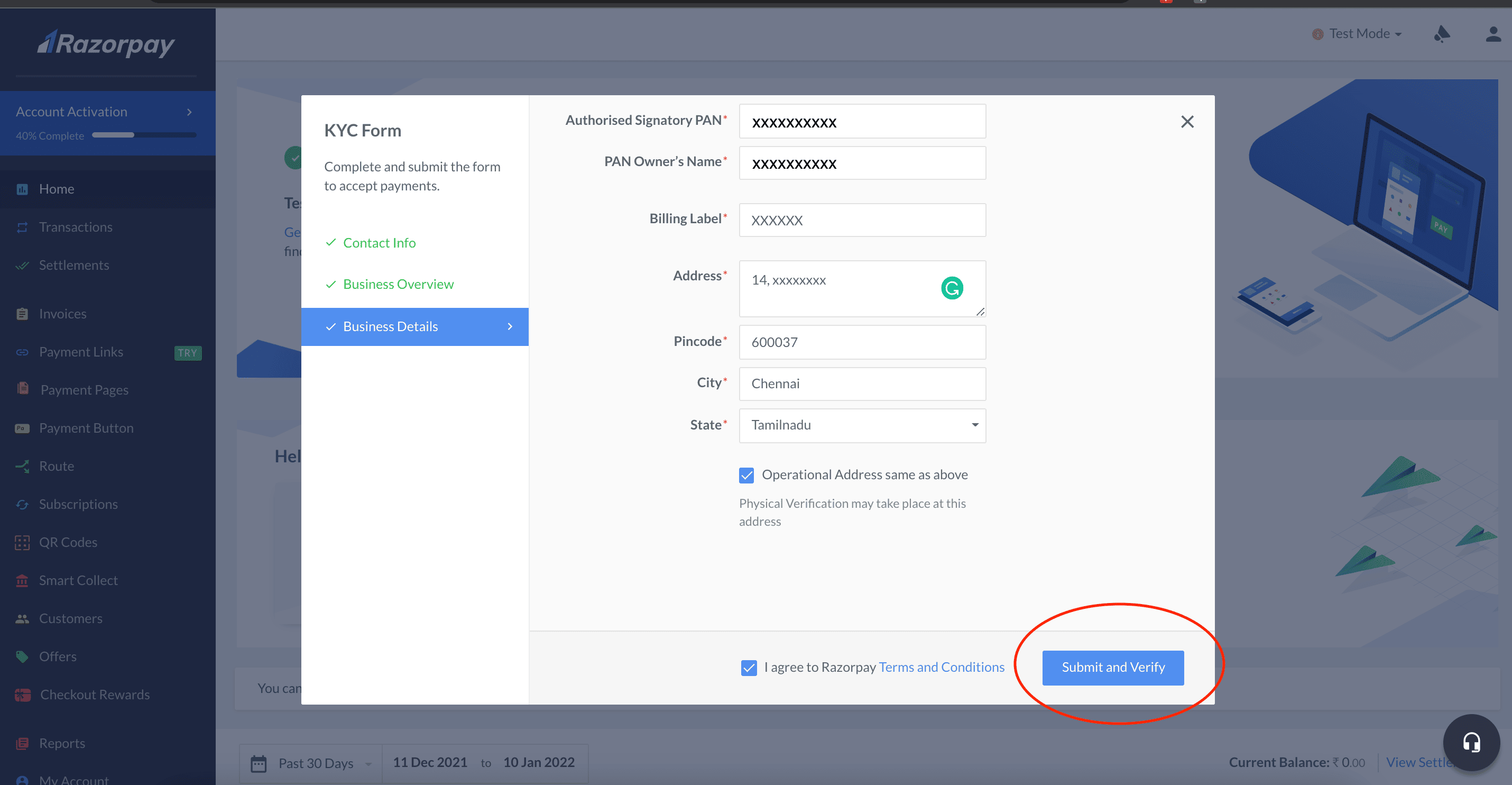The width and height of the screenshot is (1512, 785).
Task: Click the Pincode field with 600037
Action: click(x=862, y=342)
